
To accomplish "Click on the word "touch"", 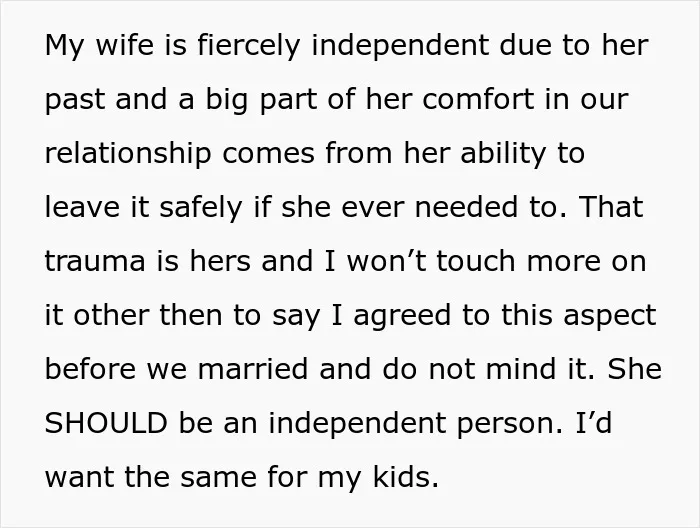I will click(476, 261).
